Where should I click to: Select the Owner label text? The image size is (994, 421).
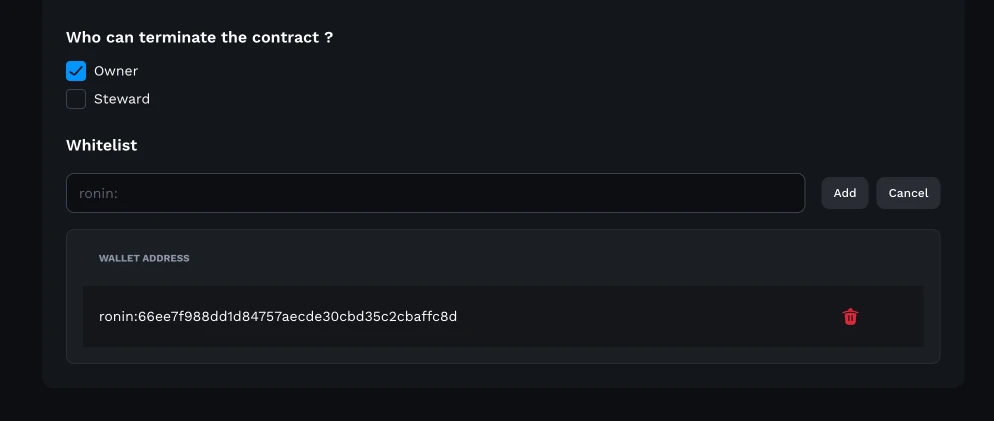(115, 71)
